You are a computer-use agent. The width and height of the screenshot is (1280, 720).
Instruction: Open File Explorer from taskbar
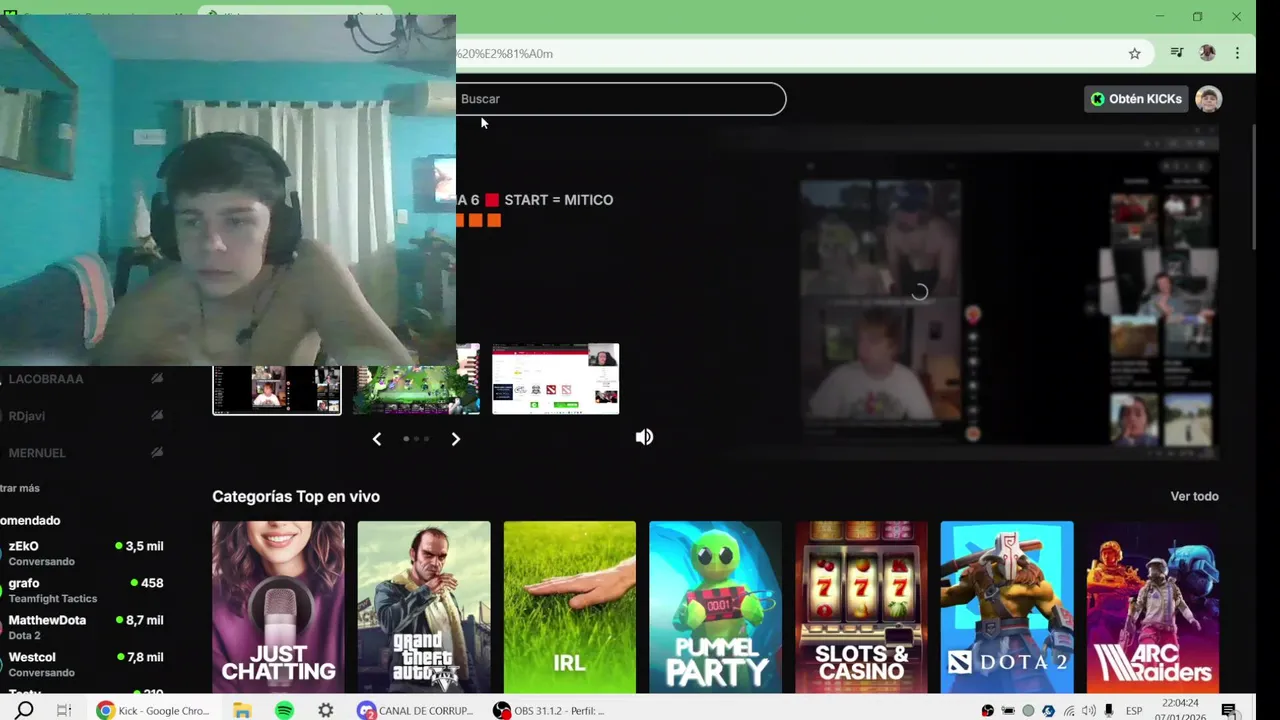[242, 710]
